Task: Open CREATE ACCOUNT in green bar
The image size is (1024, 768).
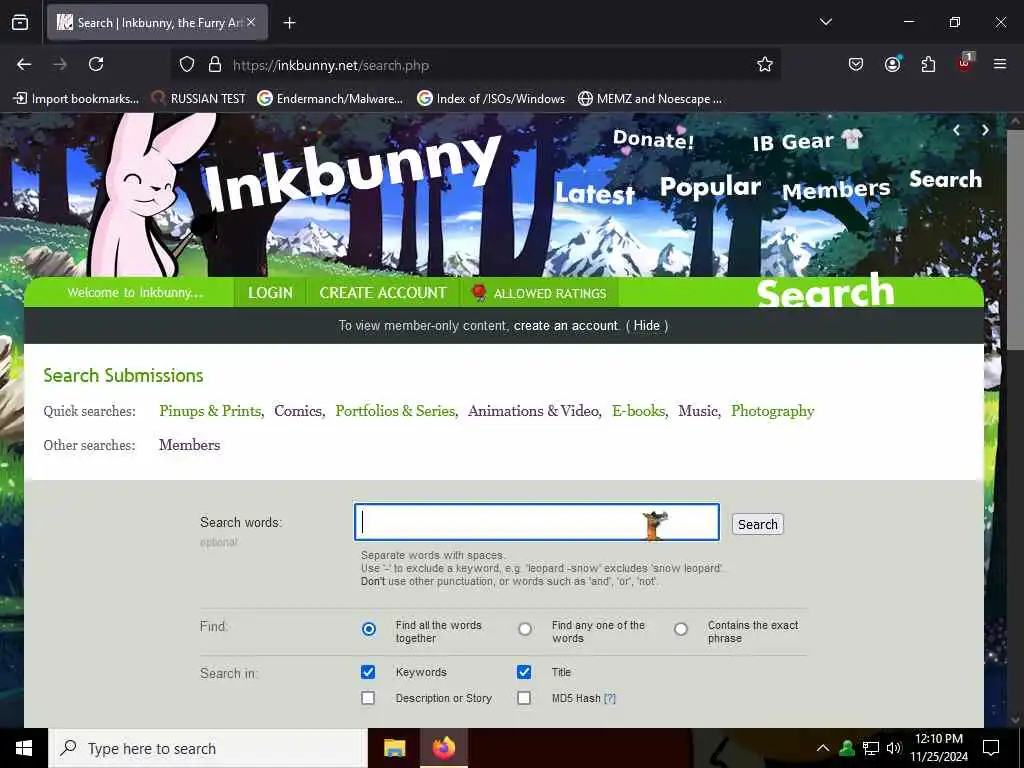Action: point(383,293)
